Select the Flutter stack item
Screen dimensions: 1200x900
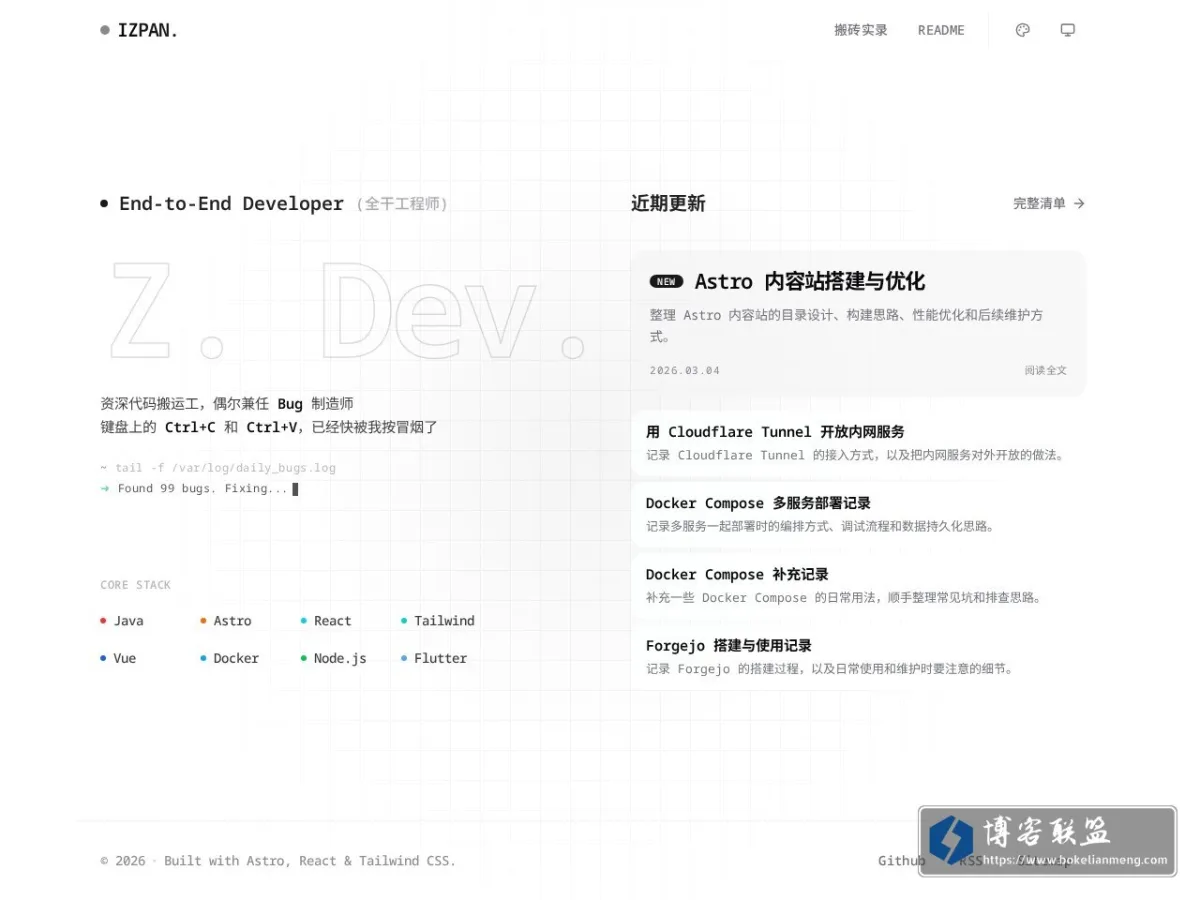point(434,658)
